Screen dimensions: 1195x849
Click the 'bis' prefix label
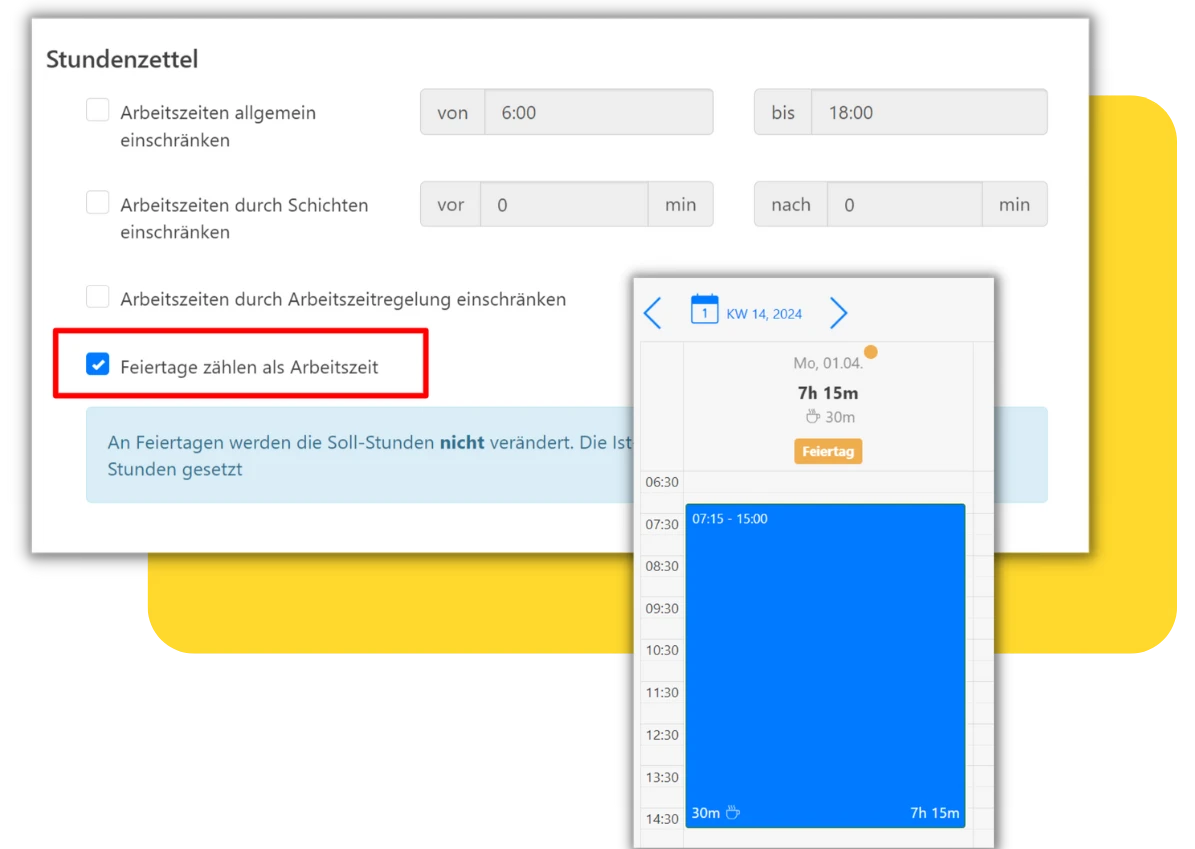783,112
